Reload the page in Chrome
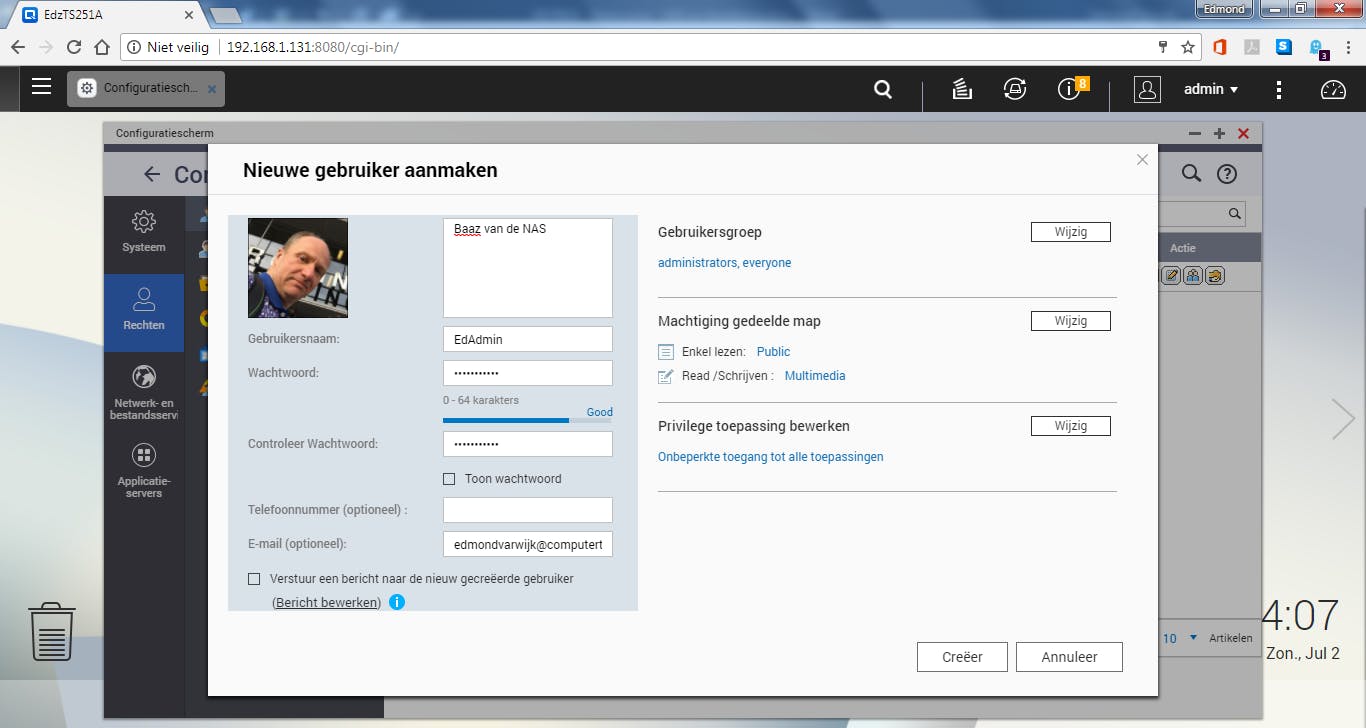This screenshot has height=728, width=1366. coord(74,47)
